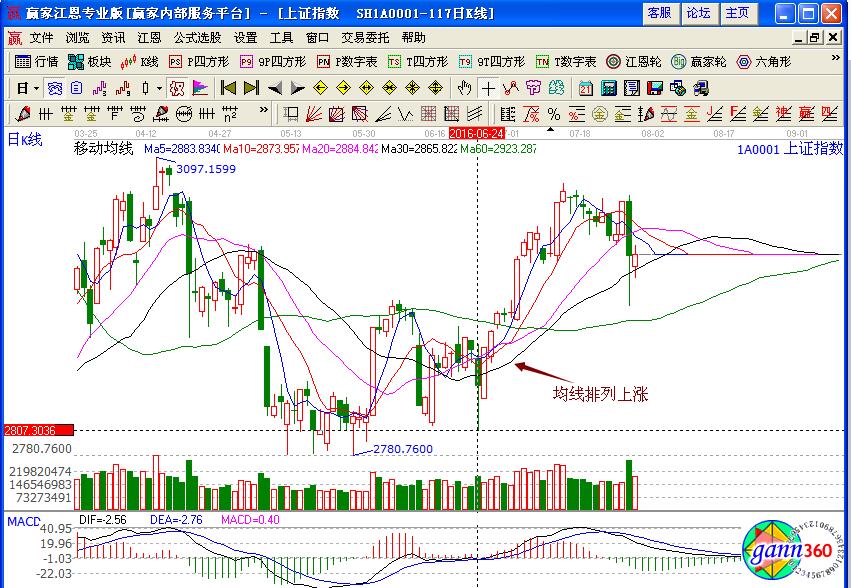The image size is (851, 588).
Task: Click the 论坛 forum button
Action: pos(698,13)
